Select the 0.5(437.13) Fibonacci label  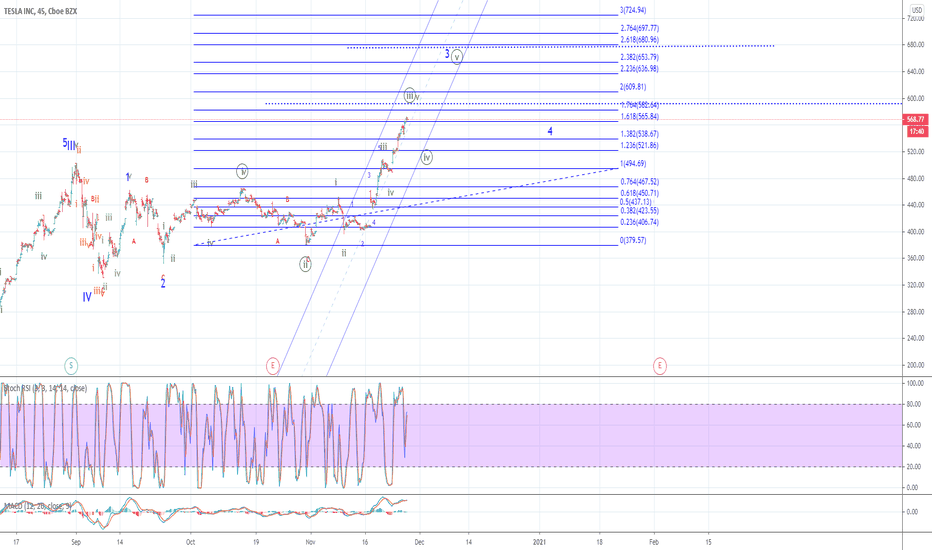pos(635,202)
